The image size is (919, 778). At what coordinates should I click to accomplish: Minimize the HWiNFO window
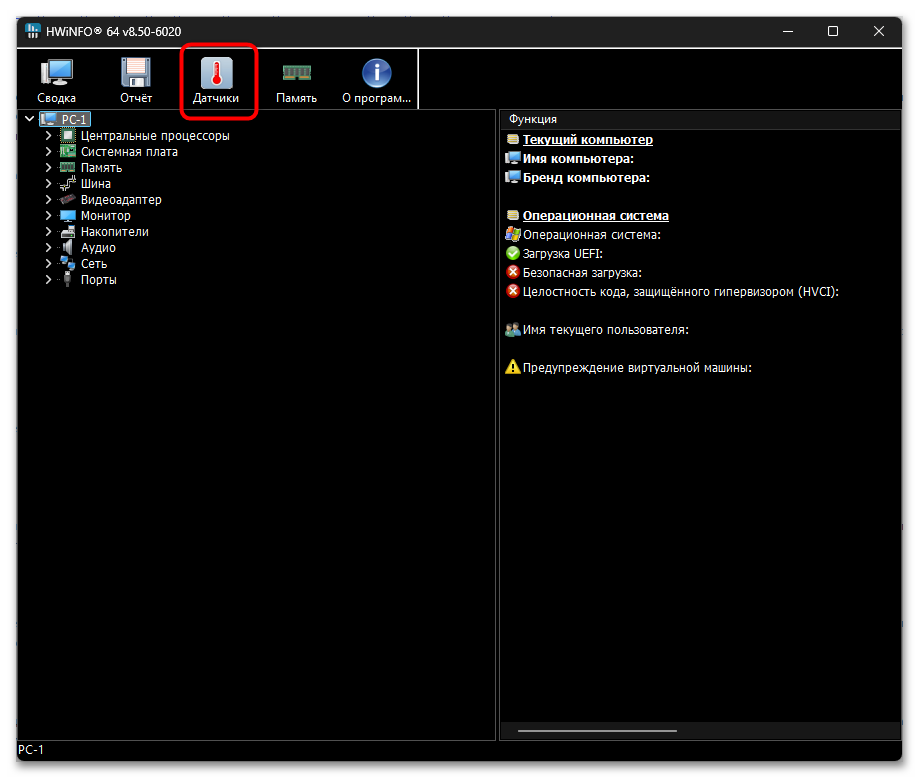pos(788,31)
